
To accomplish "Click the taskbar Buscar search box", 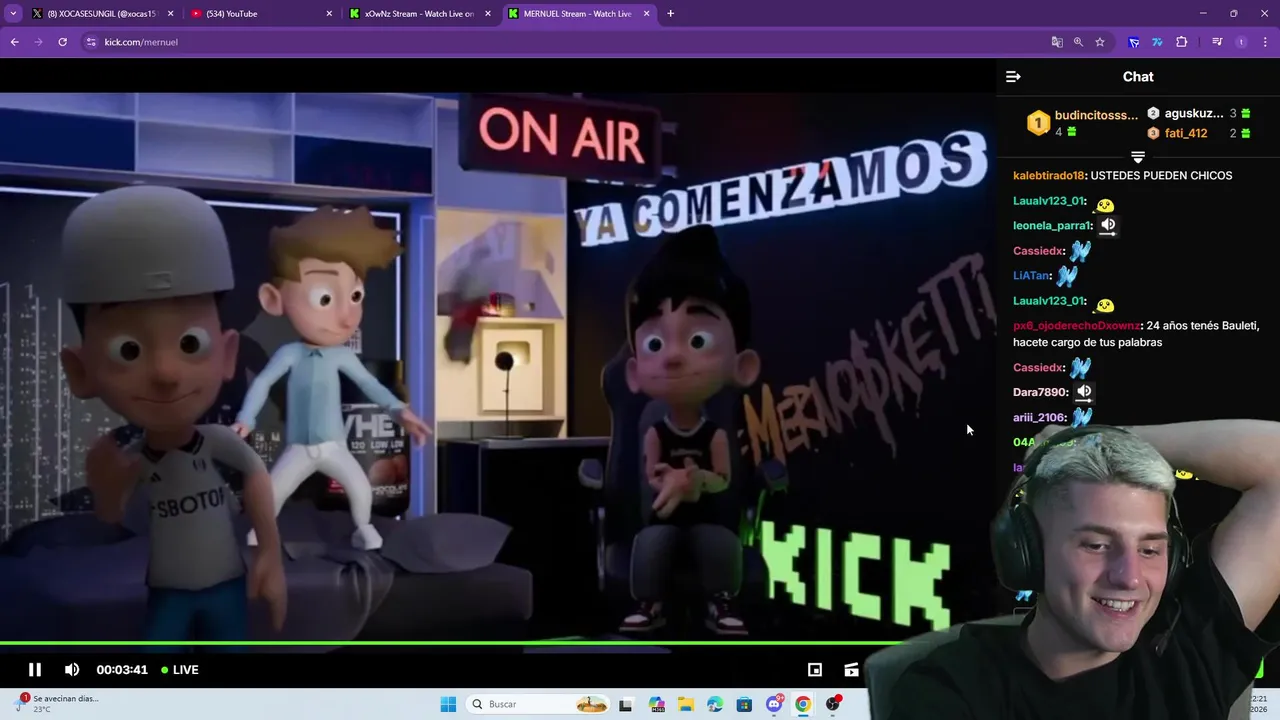I will pos(539,704).
